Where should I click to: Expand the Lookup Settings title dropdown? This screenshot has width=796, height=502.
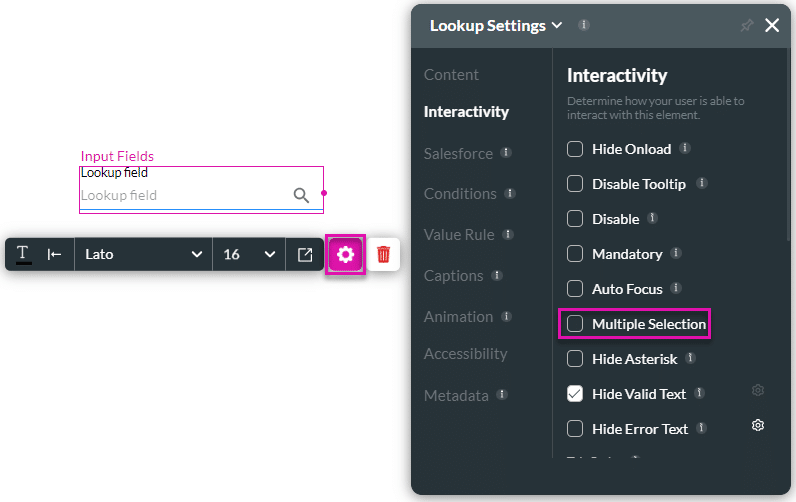pyautogui.click(x=557, y=25)
